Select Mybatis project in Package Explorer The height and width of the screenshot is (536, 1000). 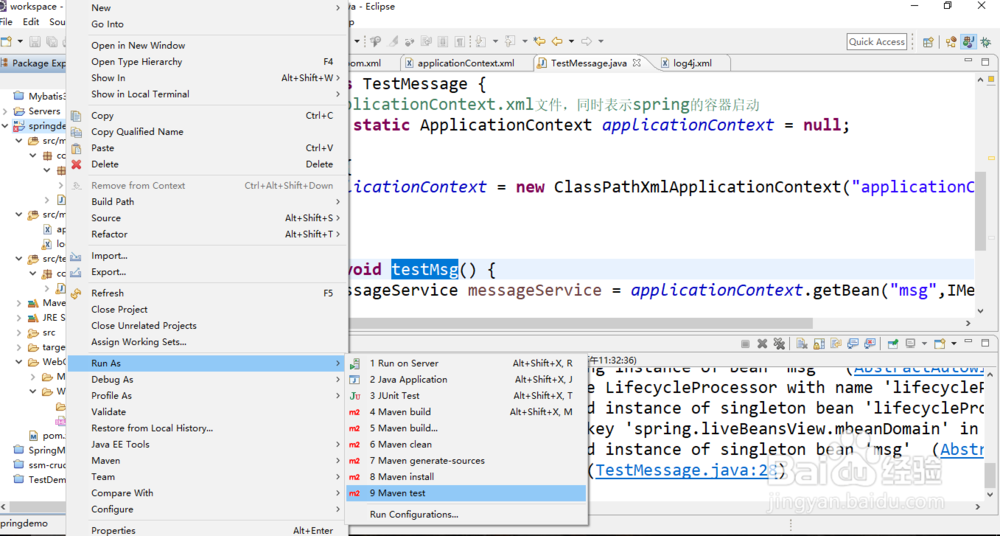coord(40,96)
